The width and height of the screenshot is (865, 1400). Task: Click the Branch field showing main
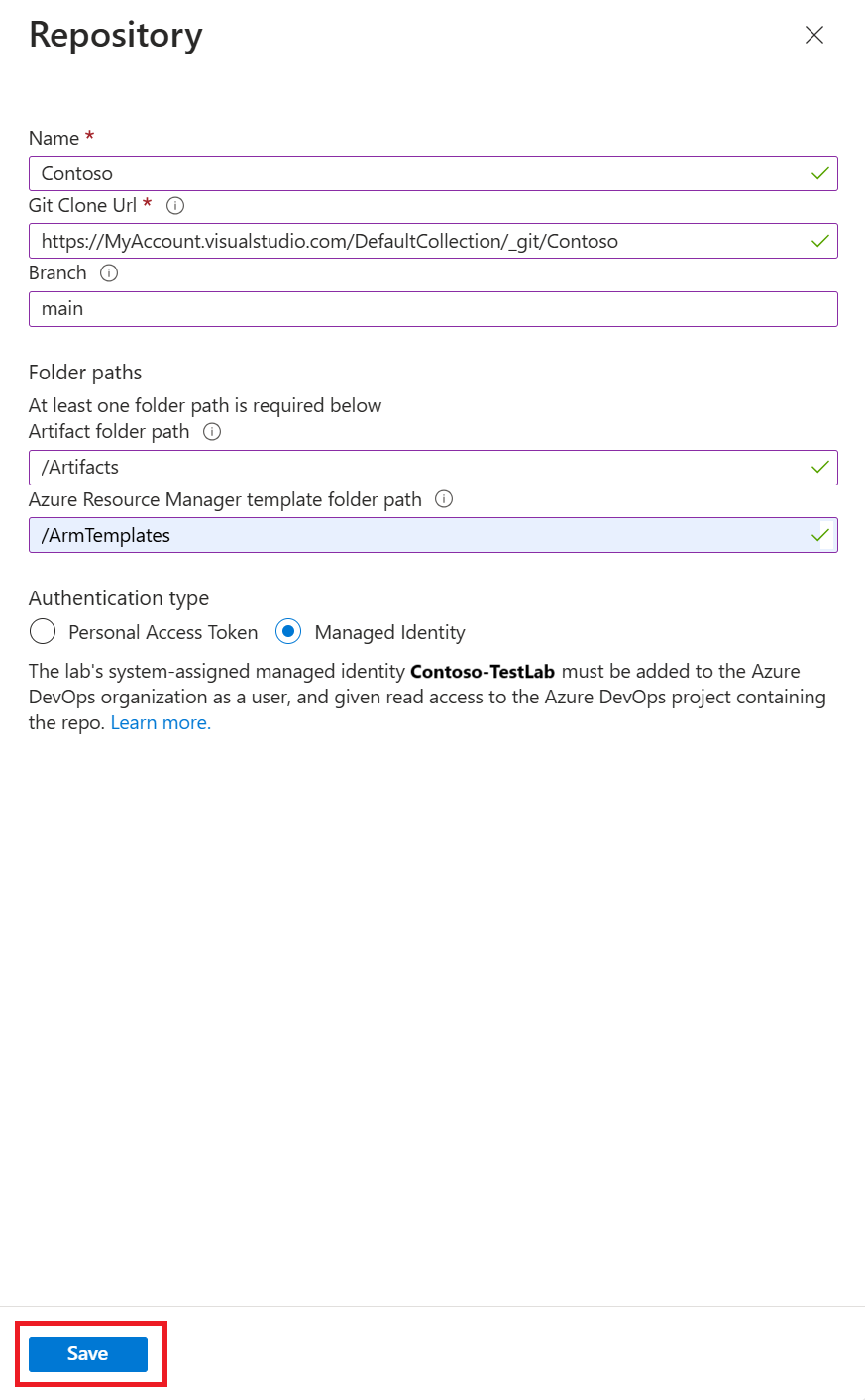click(x=433, y=309)
